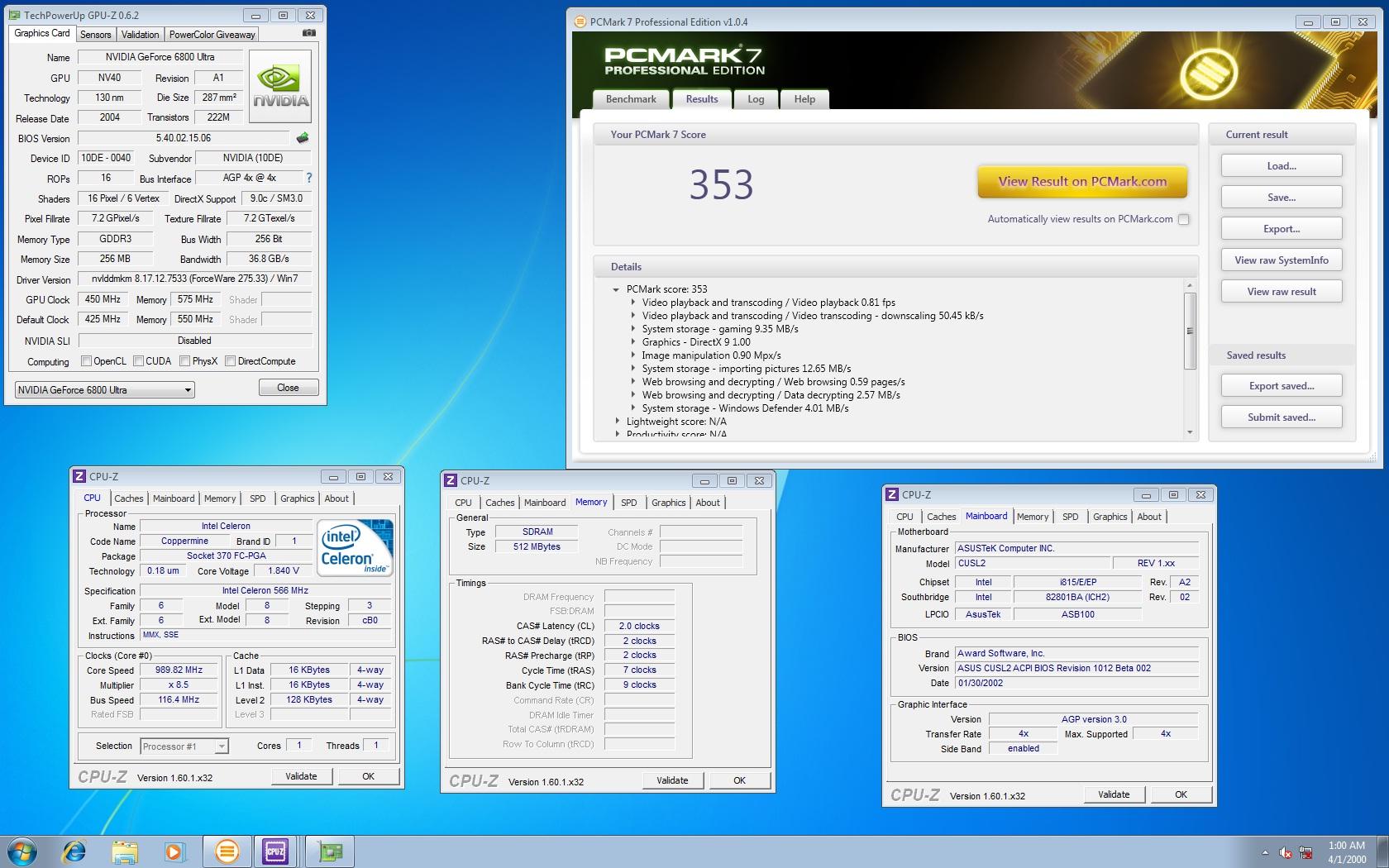Switch to CPU-Z taskbar icon
This screenshot has height=868, width=1389.
pos(275,851)
